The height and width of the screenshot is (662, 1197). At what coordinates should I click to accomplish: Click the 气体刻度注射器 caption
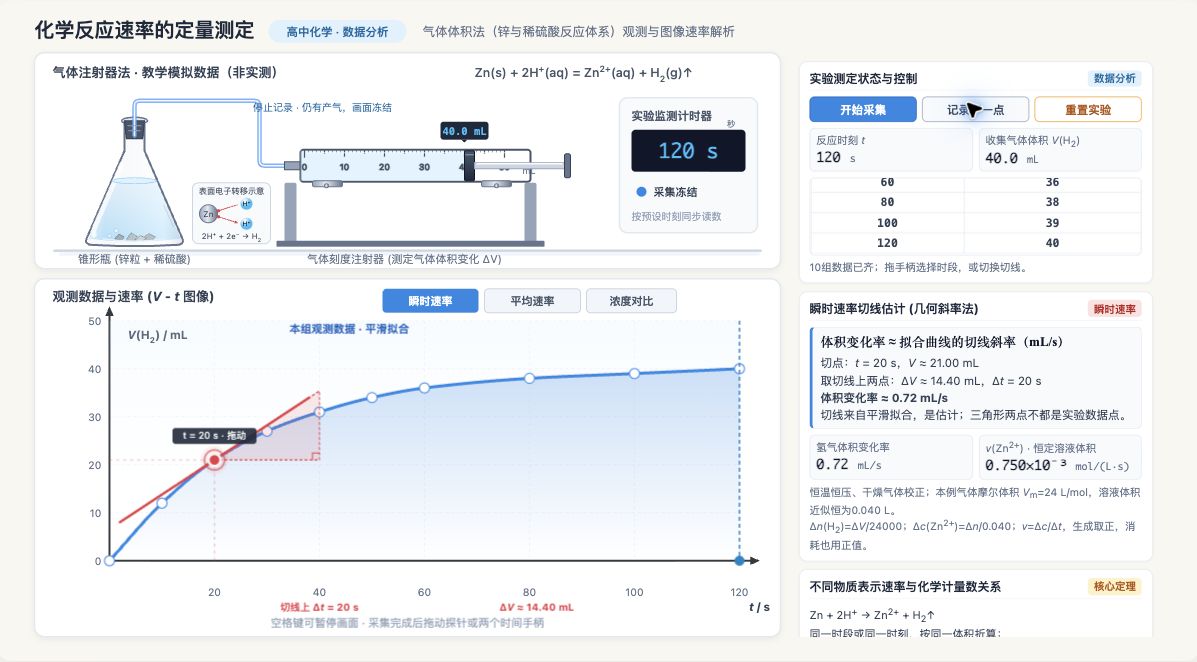pyautogui.click(x=404, y=259)
